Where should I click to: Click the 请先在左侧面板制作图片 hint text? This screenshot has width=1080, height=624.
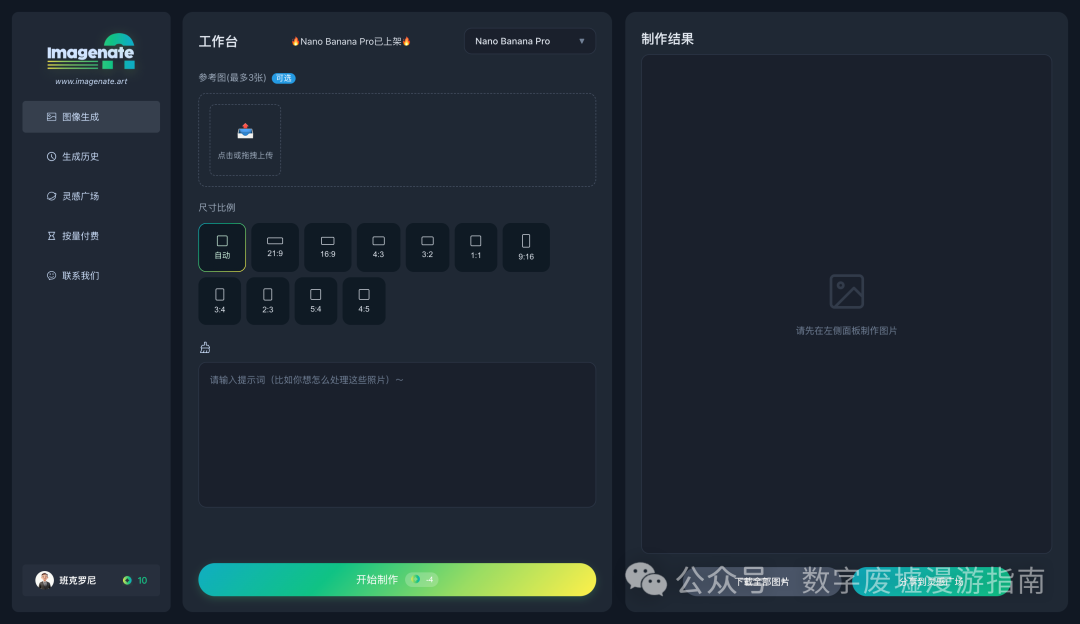click(x=847, y=331)
